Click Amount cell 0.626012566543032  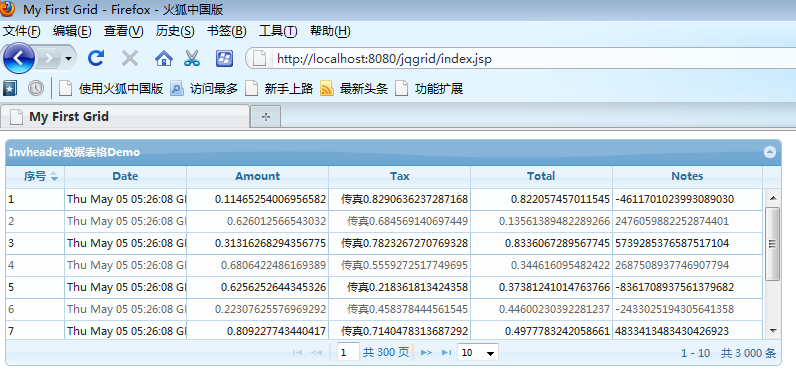tap(257, 221)
